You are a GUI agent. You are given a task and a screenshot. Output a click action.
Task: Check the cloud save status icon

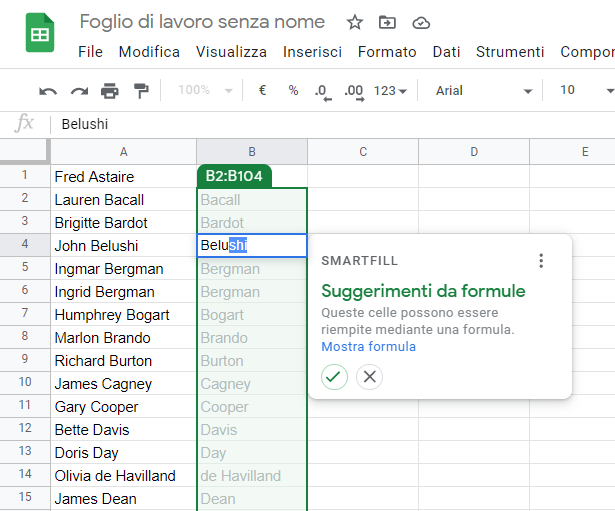421,22
